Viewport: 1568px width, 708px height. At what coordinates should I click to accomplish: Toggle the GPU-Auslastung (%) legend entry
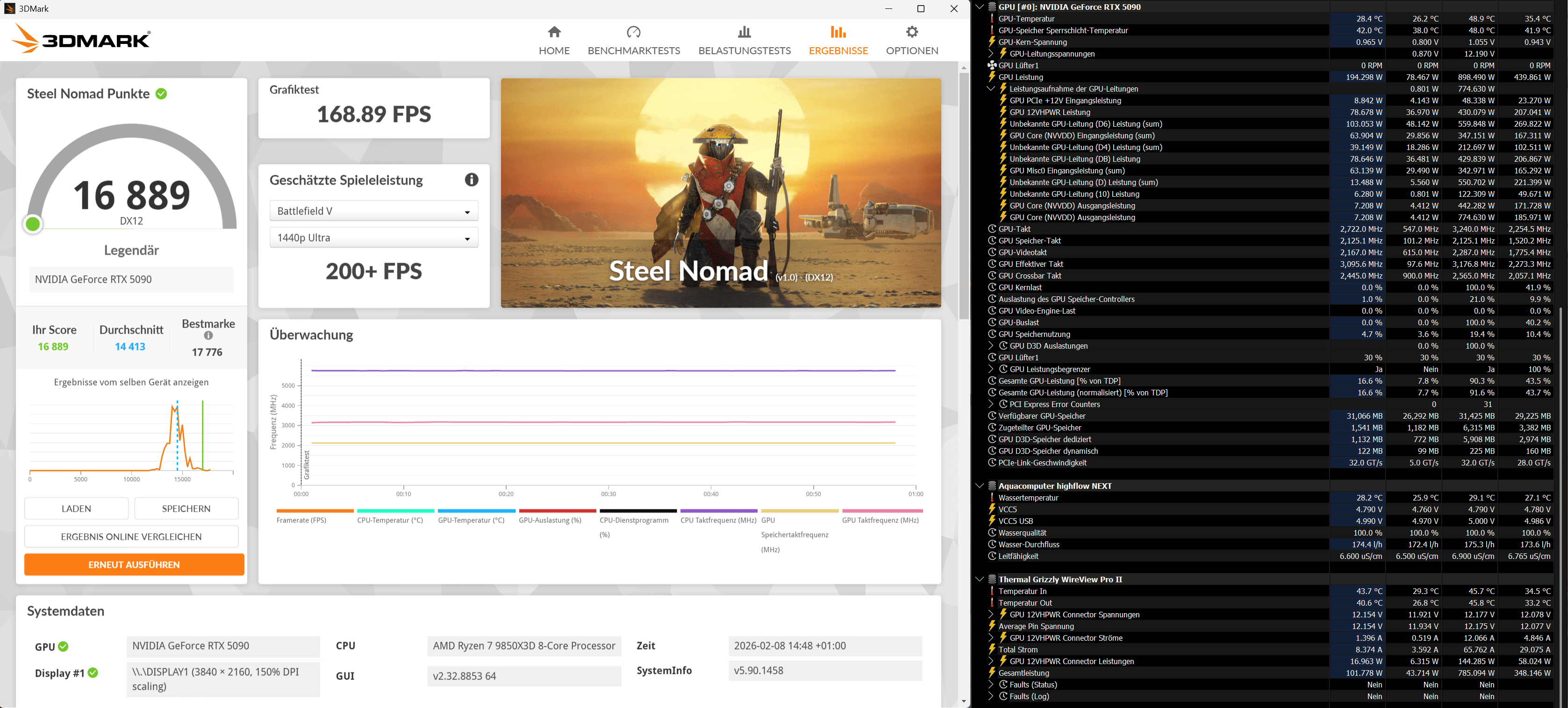point(550,520)
